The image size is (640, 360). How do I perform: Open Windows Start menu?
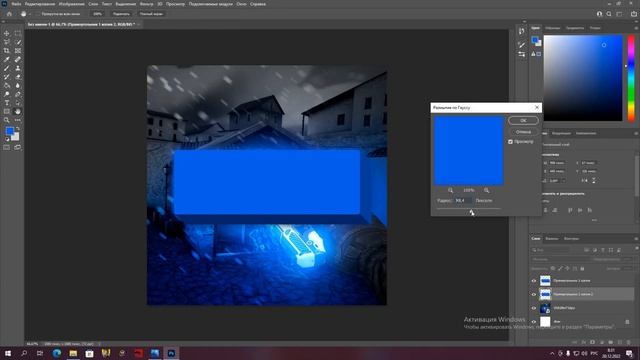pyautogui.click(x=8, y=353)
